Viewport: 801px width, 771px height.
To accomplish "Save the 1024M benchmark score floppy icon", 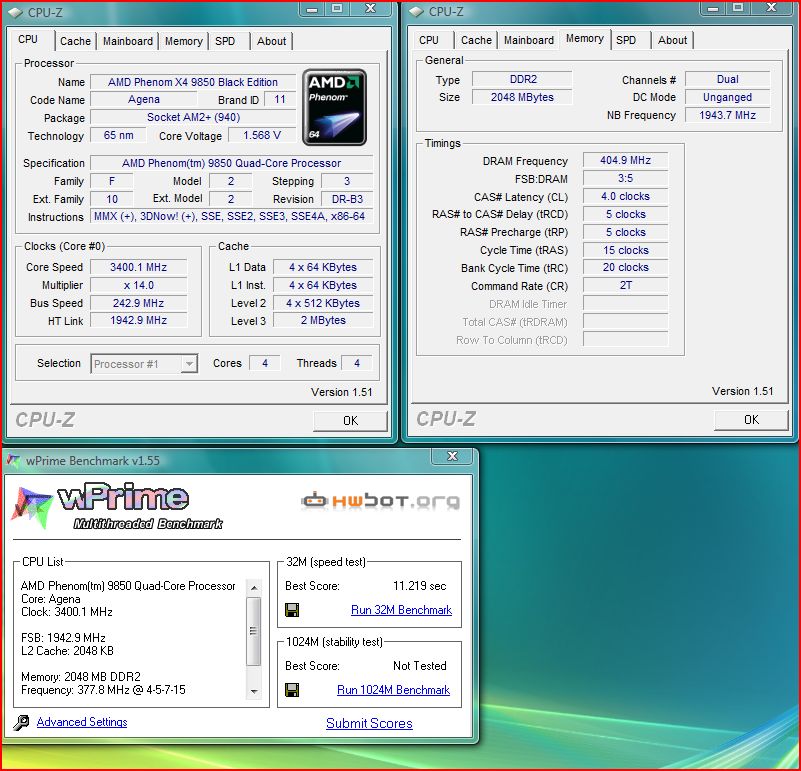I will (292, 690).
